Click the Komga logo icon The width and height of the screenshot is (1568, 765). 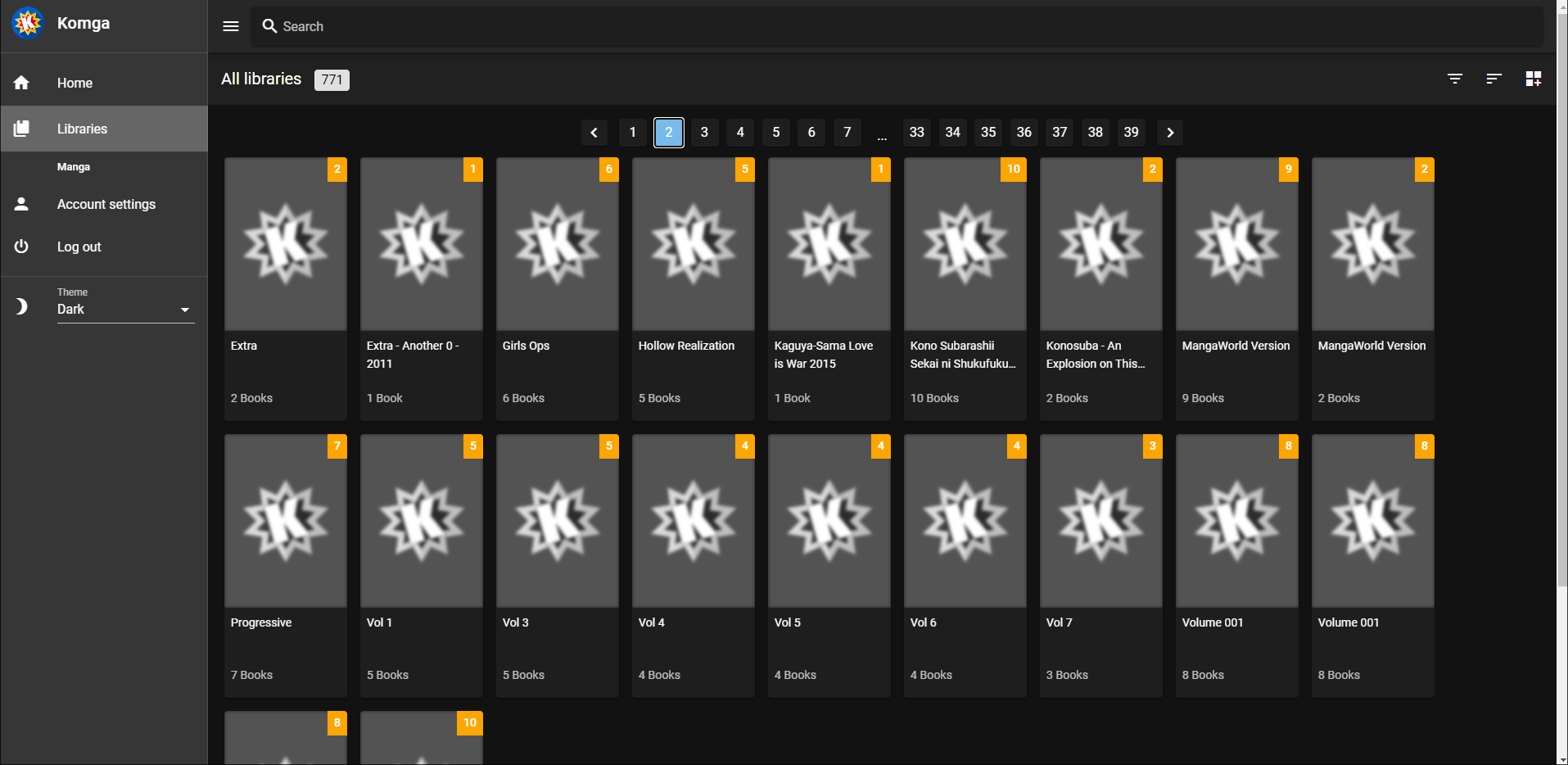point(28,22)
